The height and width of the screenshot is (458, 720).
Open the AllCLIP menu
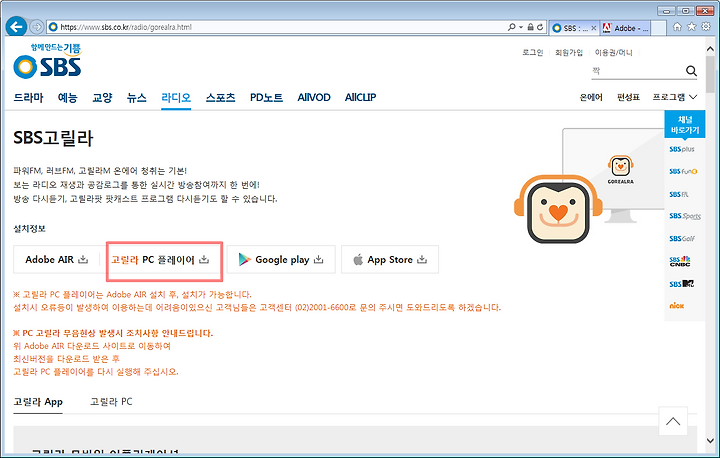point(360,97)
